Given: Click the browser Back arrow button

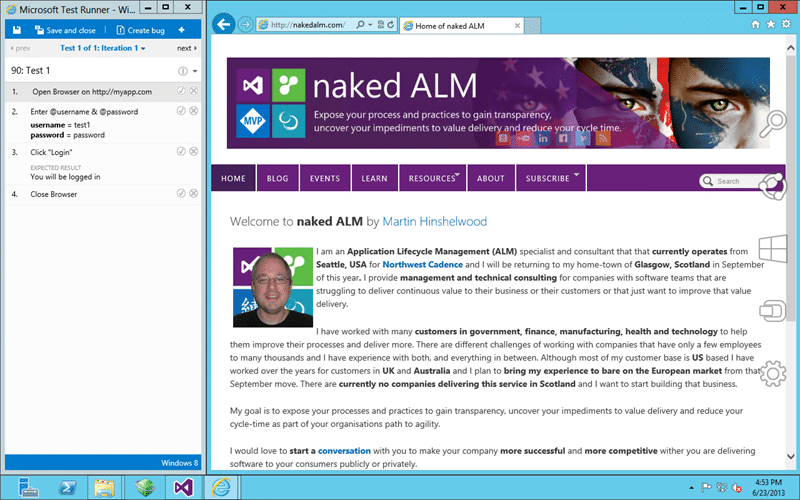Looking at the screenshot, I should tap(223, 24).
